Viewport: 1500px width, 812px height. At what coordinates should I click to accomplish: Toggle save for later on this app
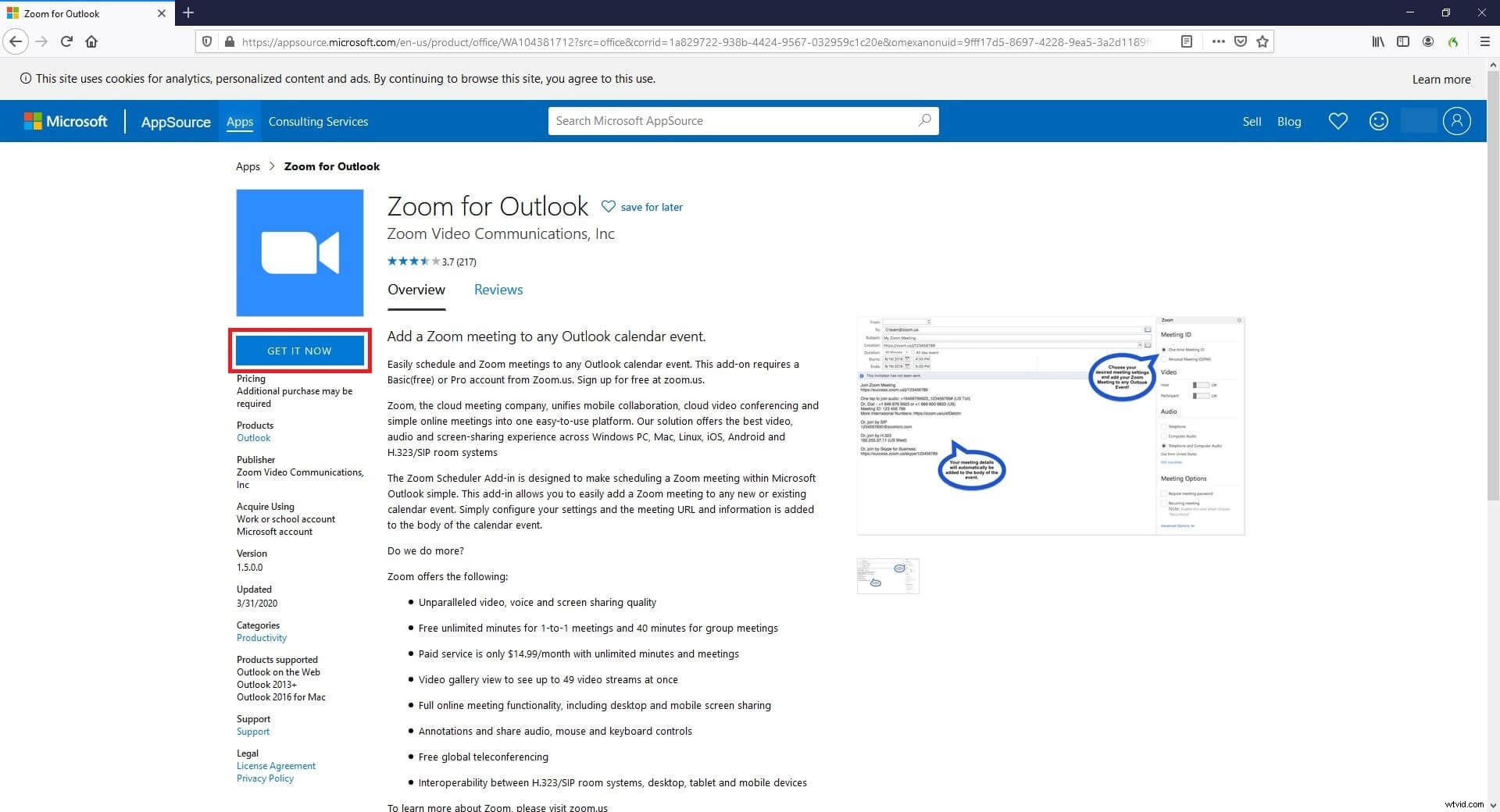click(609, 206)
